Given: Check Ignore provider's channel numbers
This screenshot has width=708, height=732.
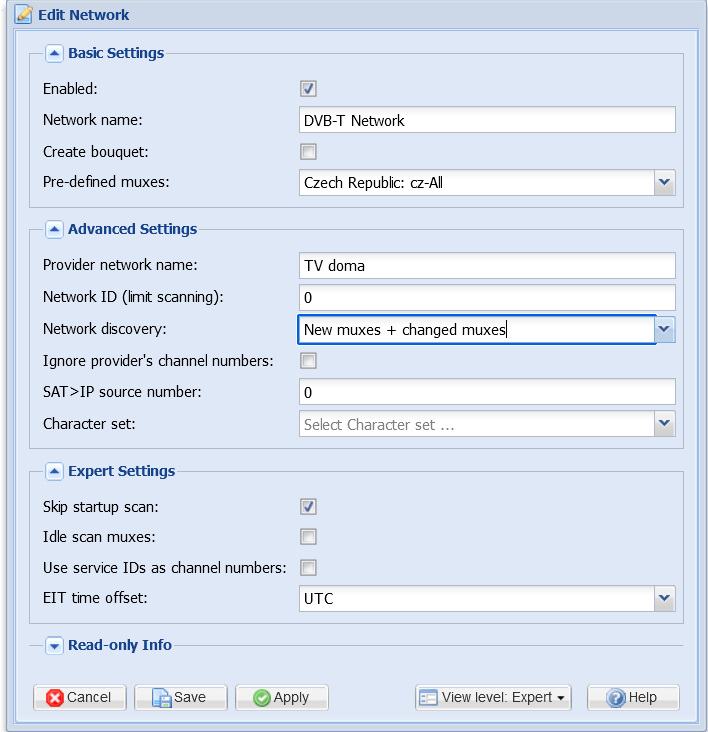Looking at the screenshot, I should 308,361.
